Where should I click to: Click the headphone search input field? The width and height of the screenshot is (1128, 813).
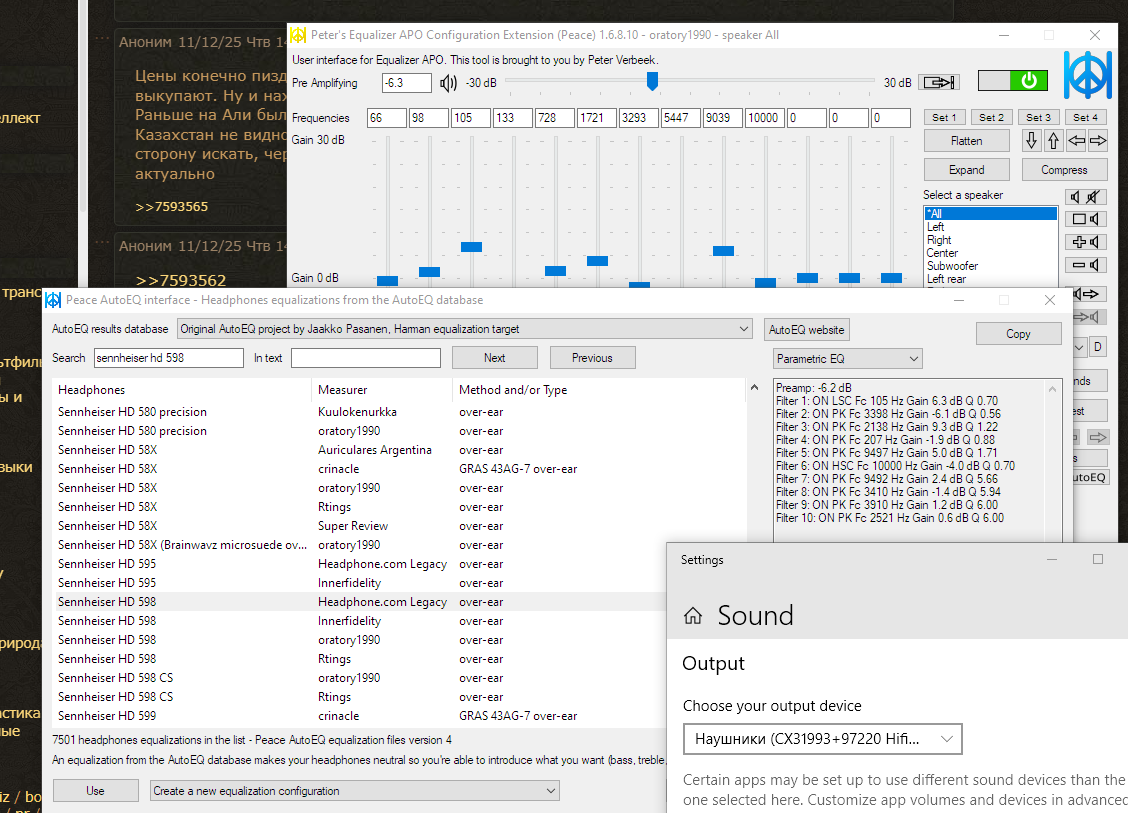pos(168,358)
